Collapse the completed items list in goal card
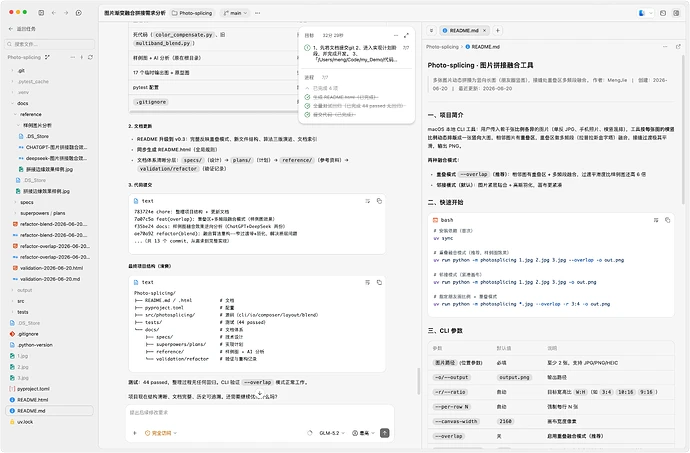The image size is (690, 453). pyautogui.click(x=307, y=88)
